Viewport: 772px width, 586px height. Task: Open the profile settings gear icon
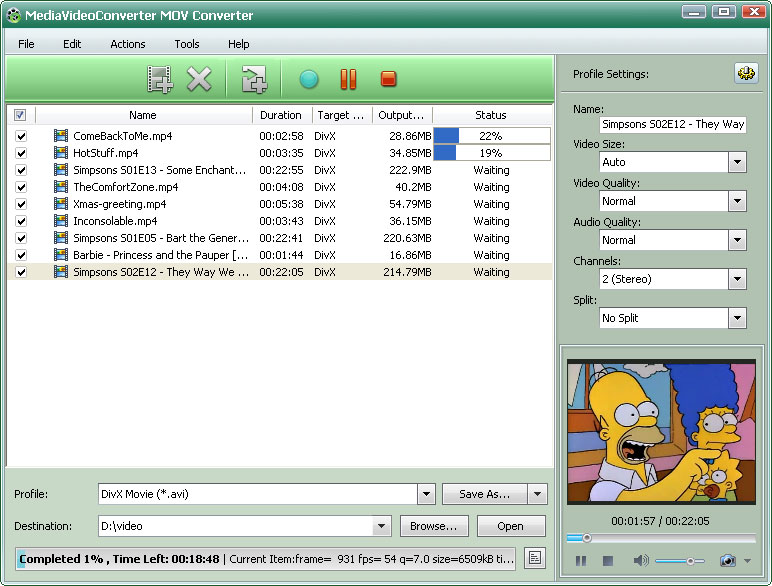[x=746, y=74]
